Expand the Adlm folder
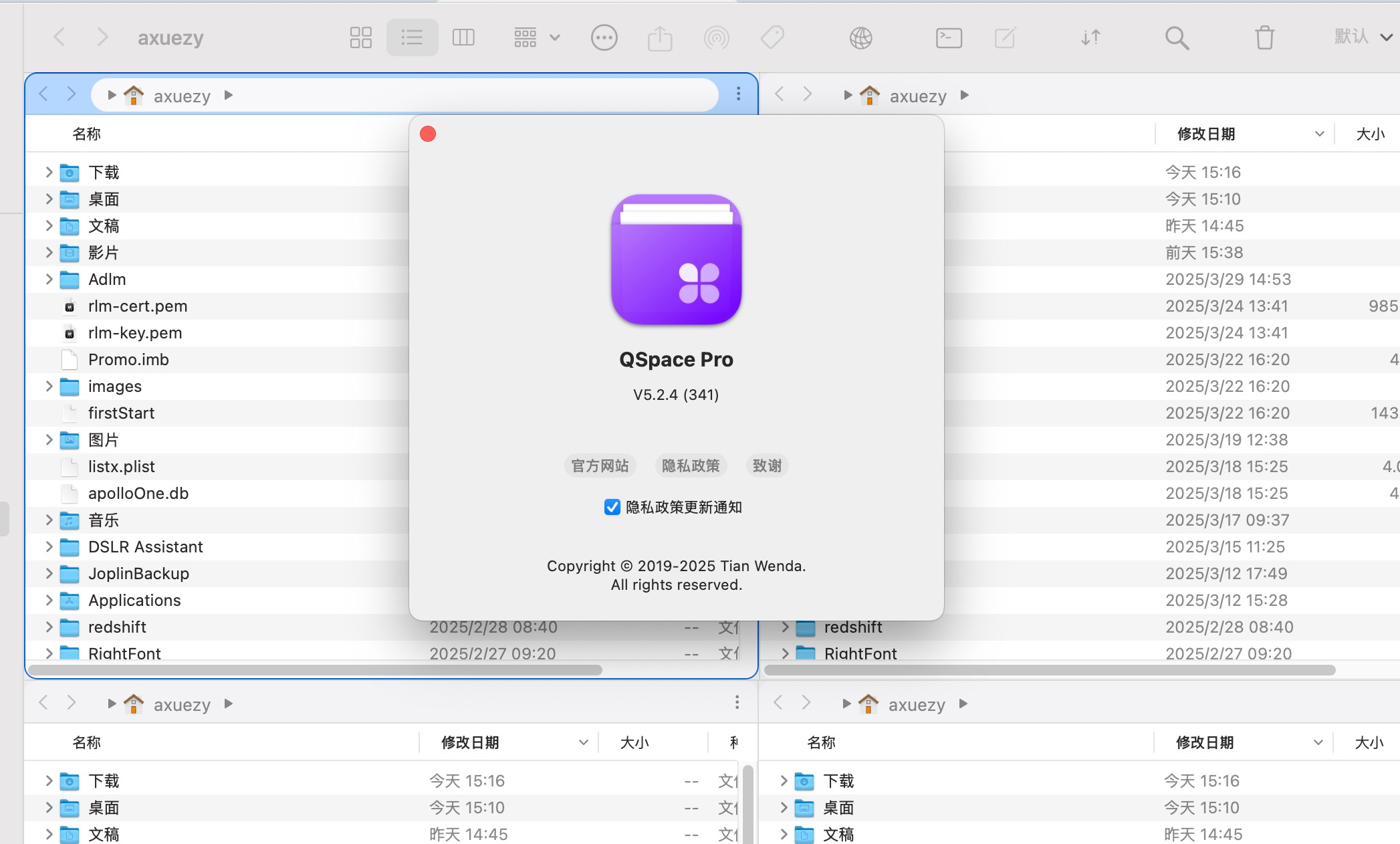This screenshot has width=1400, height=844. (x=49, y=279)
